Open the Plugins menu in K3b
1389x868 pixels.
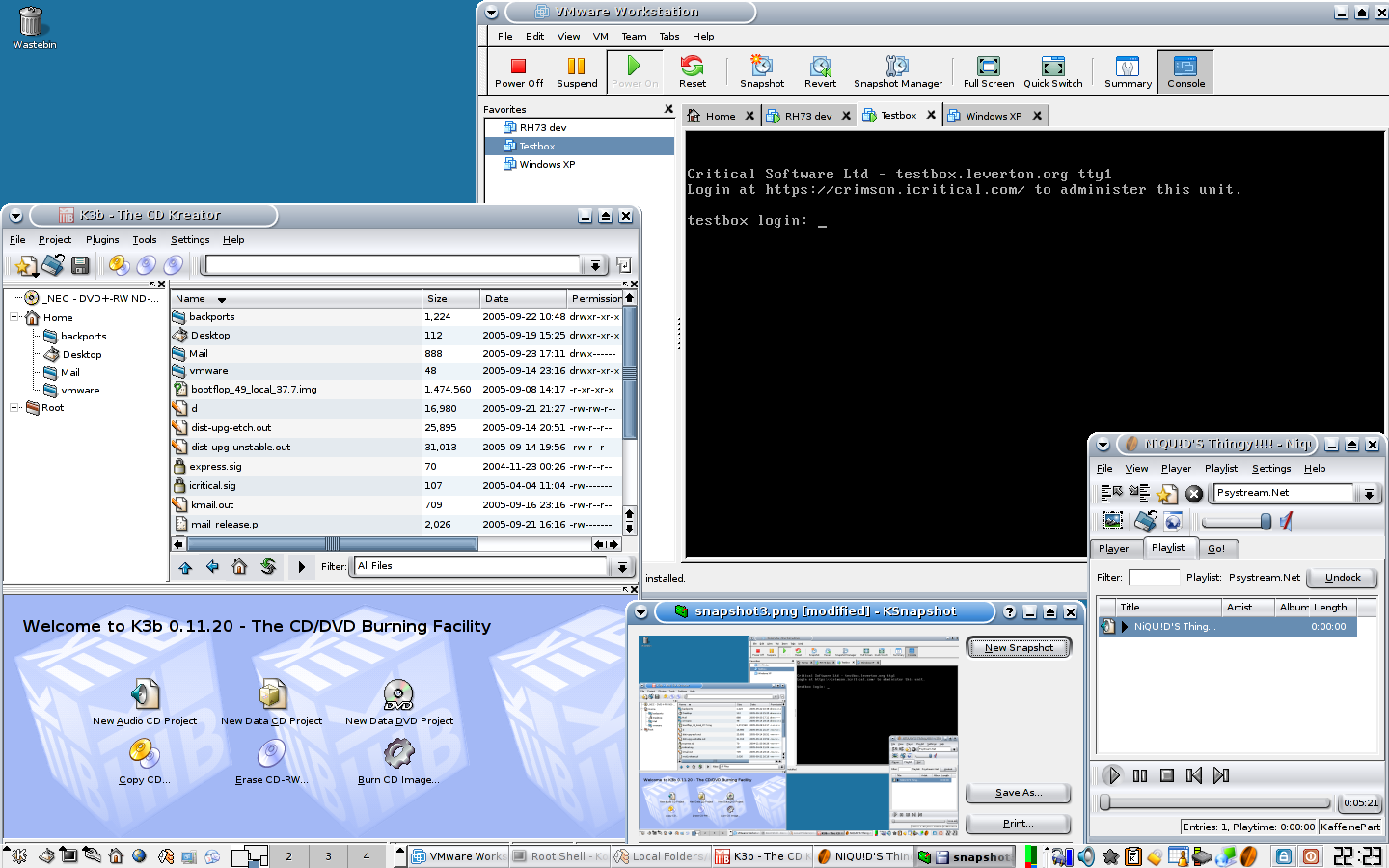pyautogui.click(x=102, y=240)
